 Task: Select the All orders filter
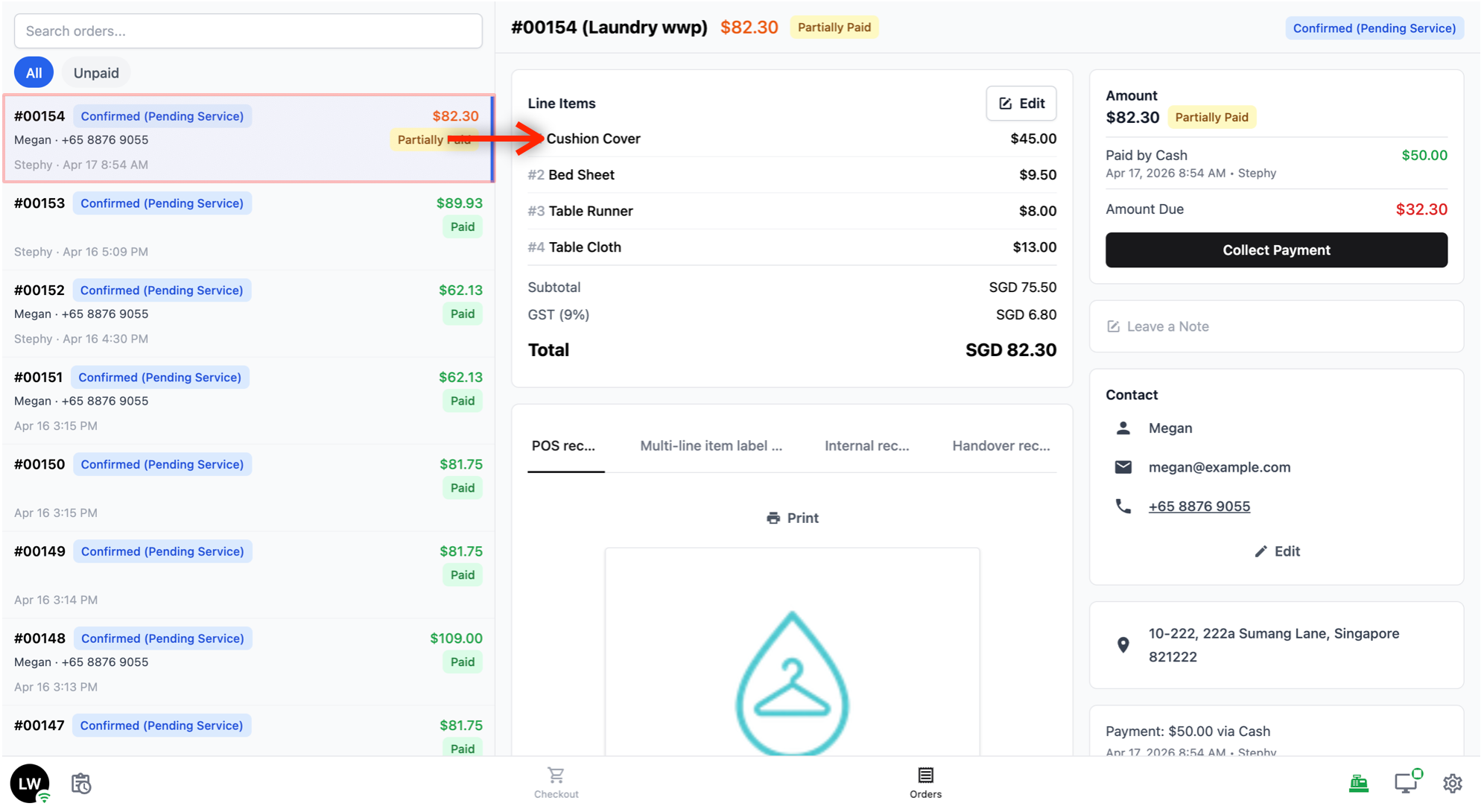coord(34,73)
